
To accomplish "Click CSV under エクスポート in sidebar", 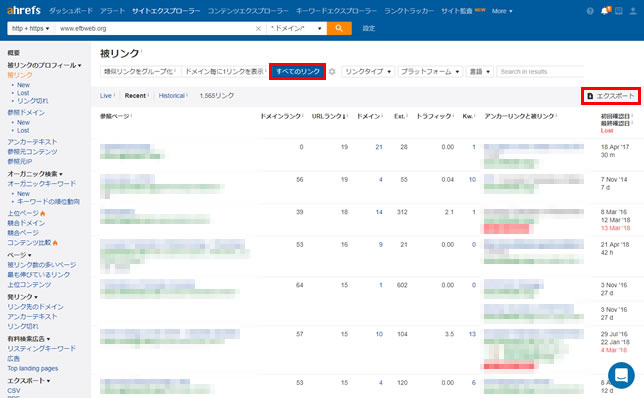I will pos(14,391).
